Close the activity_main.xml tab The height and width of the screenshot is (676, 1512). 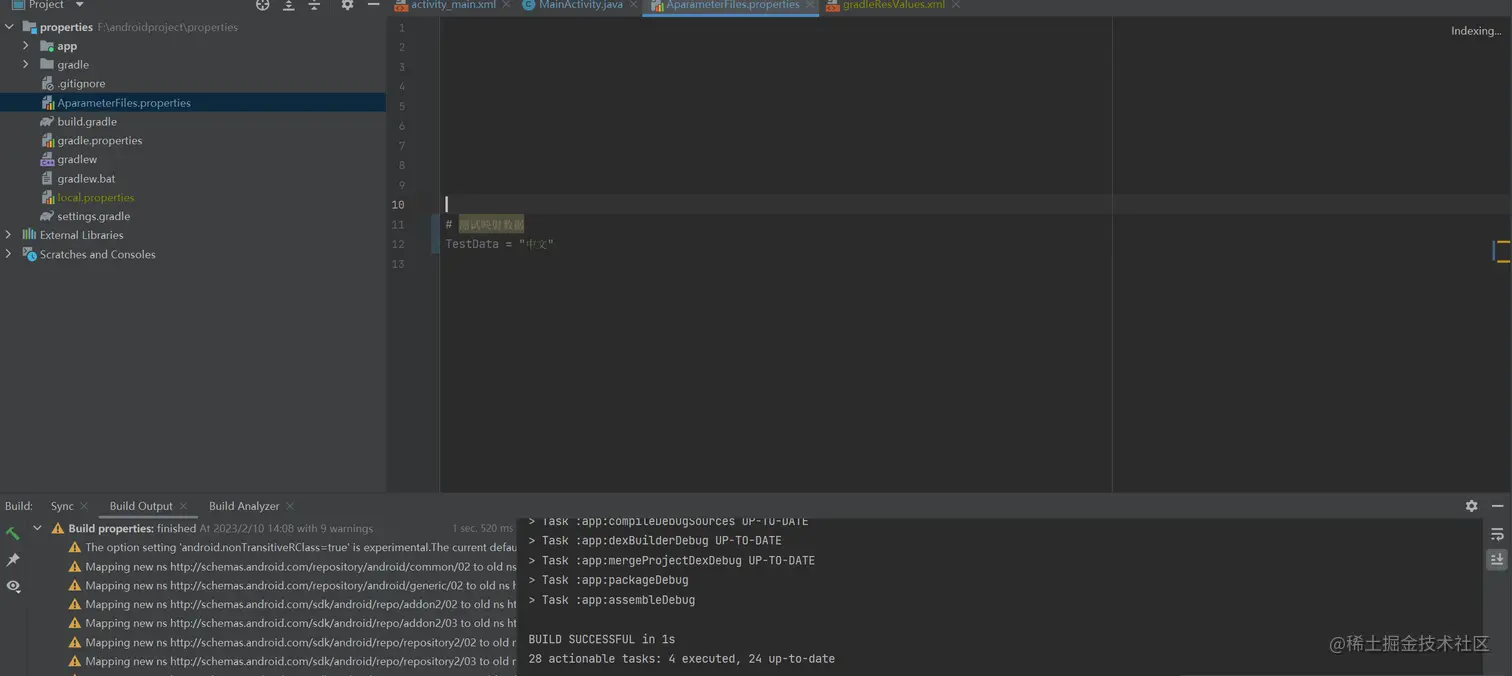point(507,5)
